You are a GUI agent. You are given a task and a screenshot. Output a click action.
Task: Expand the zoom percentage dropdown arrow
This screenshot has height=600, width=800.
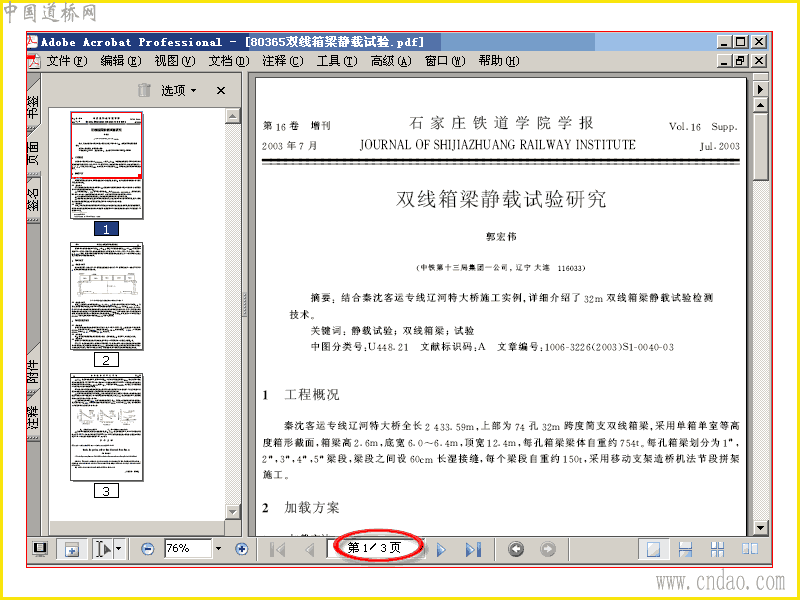point(218,549)
